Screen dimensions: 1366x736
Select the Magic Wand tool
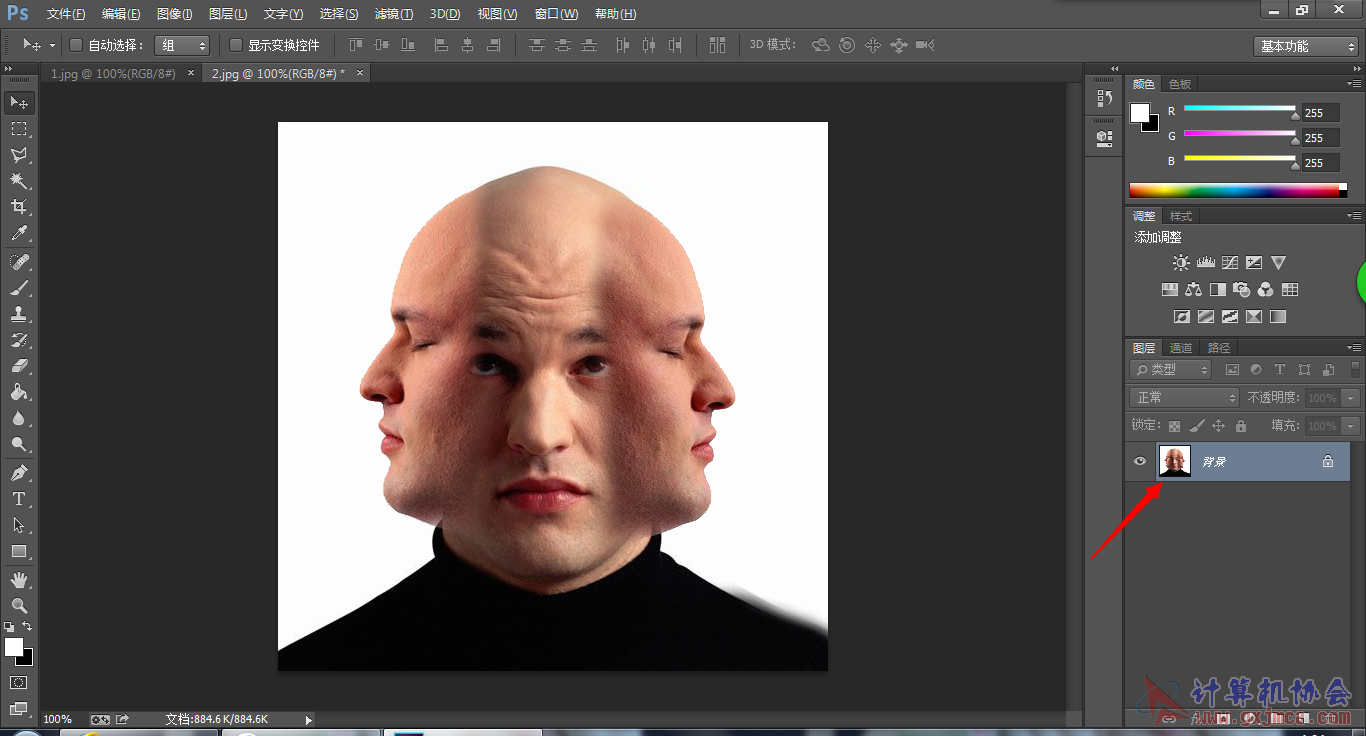[19, 181]
